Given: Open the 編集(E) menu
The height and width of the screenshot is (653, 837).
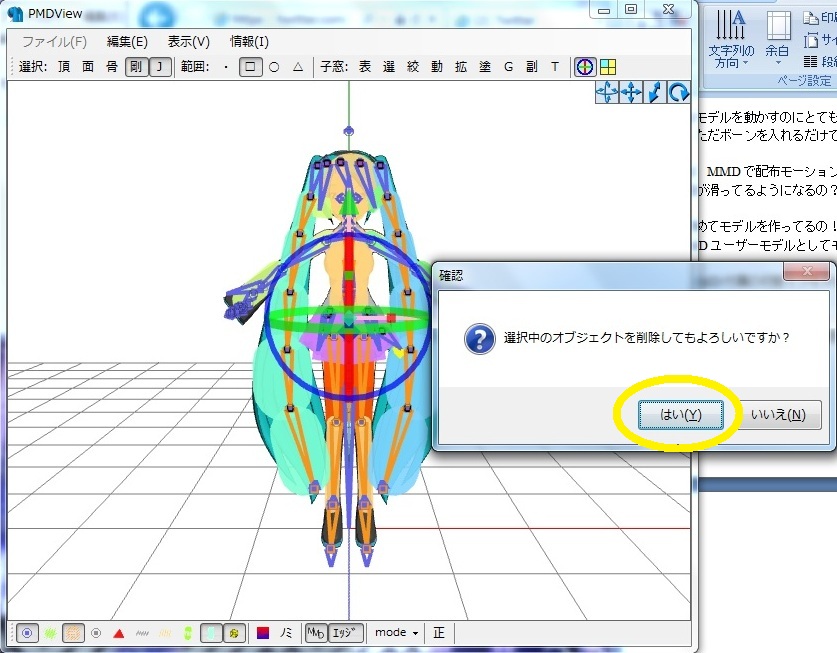Looking at the screenshot, I should [127, 42].
